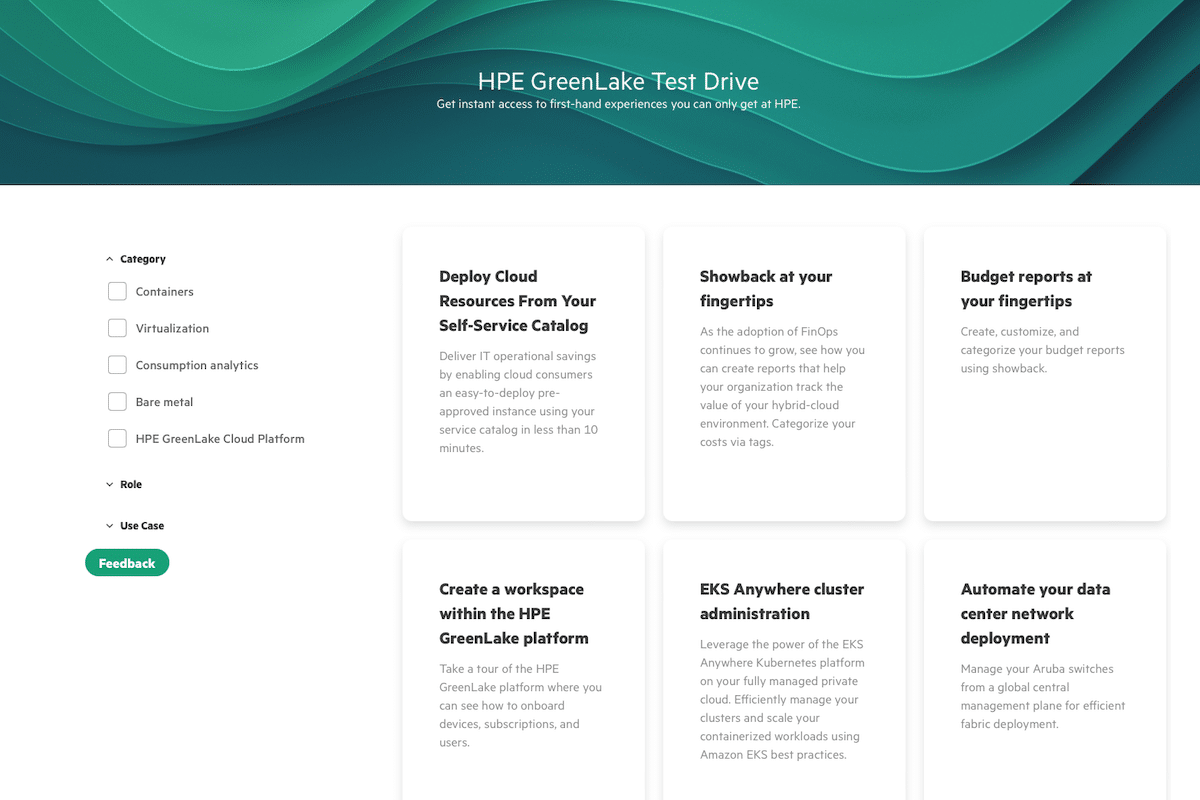This screenshot has width=1200, height=800.
Task: Click the Bare metal label text
Action: pyautogui.click(x=164, y=402)
